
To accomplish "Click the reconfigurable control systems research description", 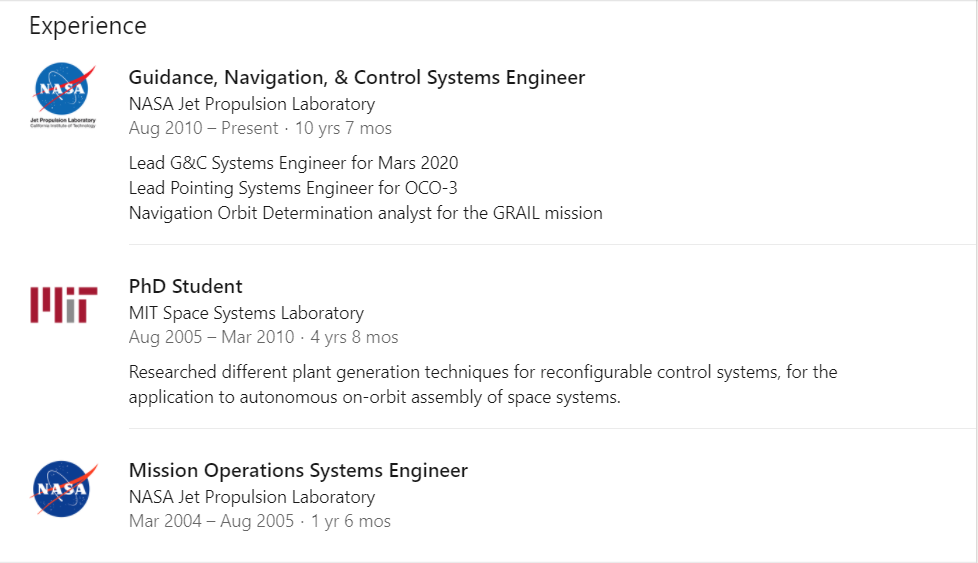I will tap(483, 385).
